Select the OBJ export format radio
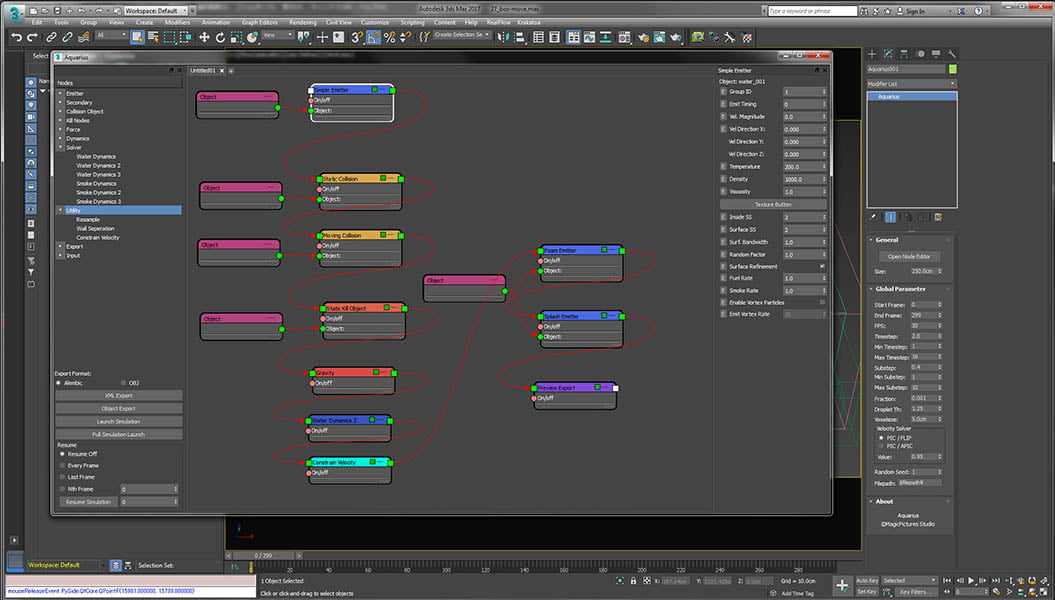The image size is (1055, 600). tap(123, 382)
